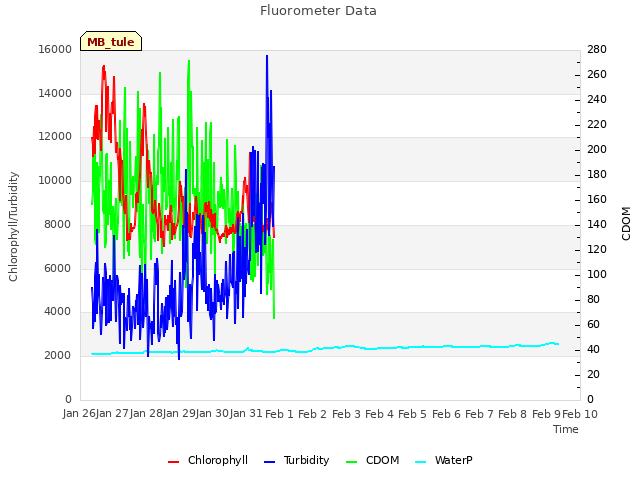
Task: Click the 14000 left axis tick label
Action: pyautogui.click(x=55, y=93)
